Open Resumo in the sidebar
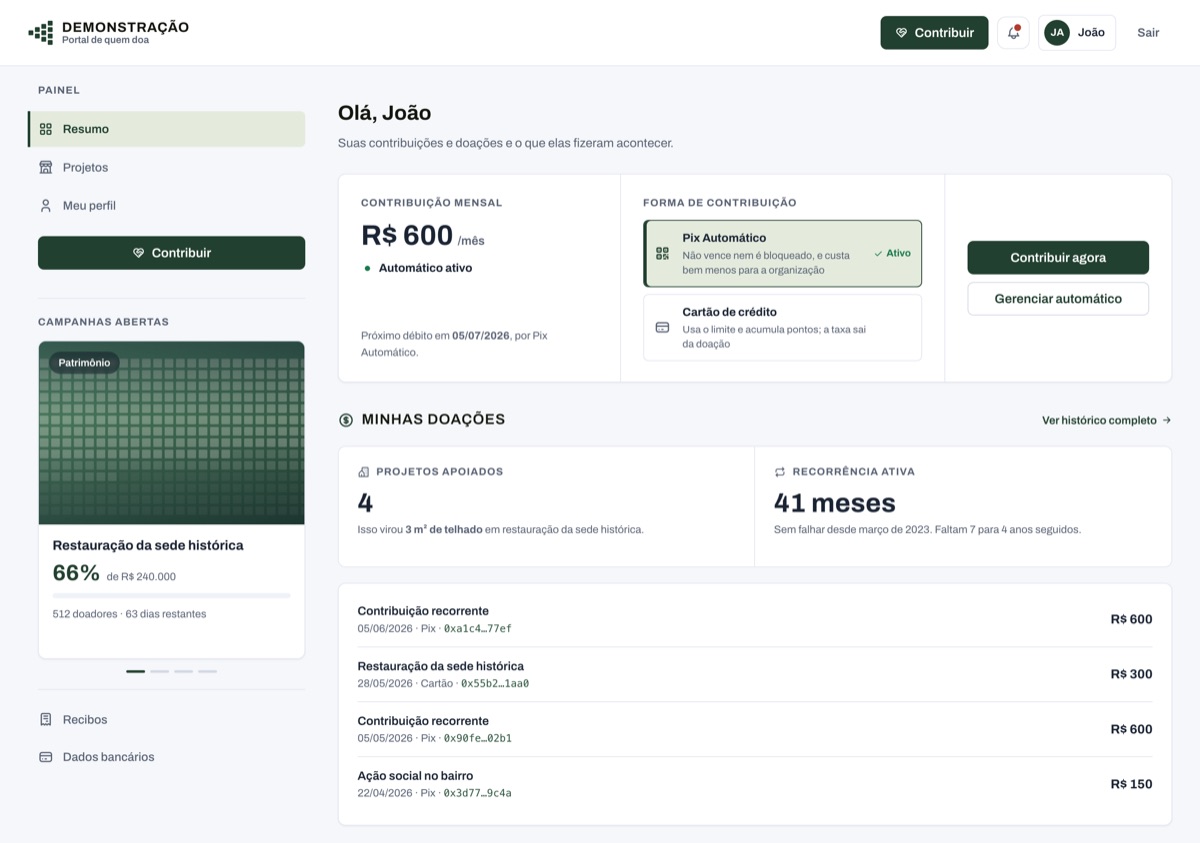Viewport: 1200px width, 843px height. 166,129
